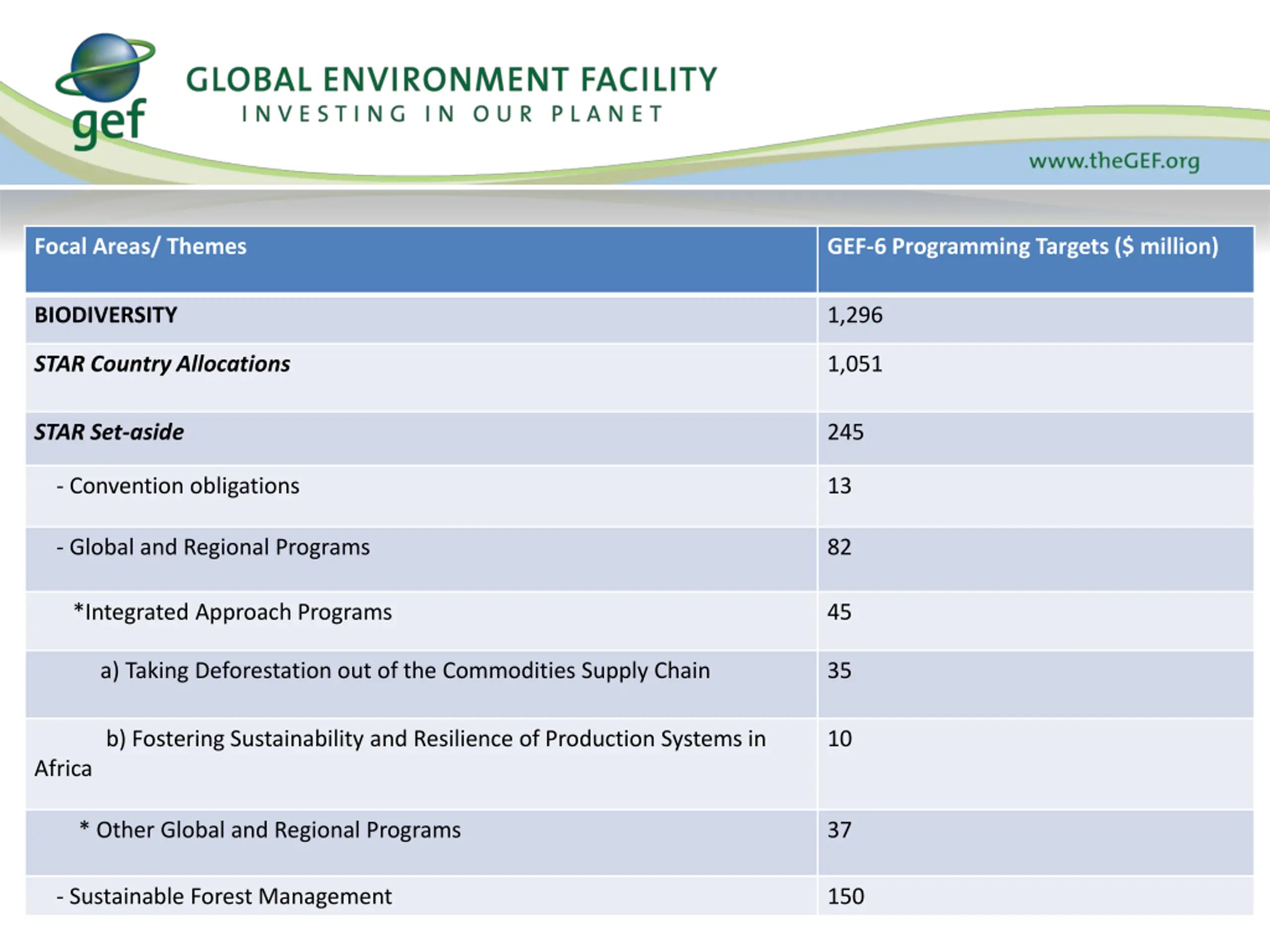The height and width of the screenshot is (952, 1270).
Task: Click the 1,296 biodiversity value
Action: pos(854,316)
